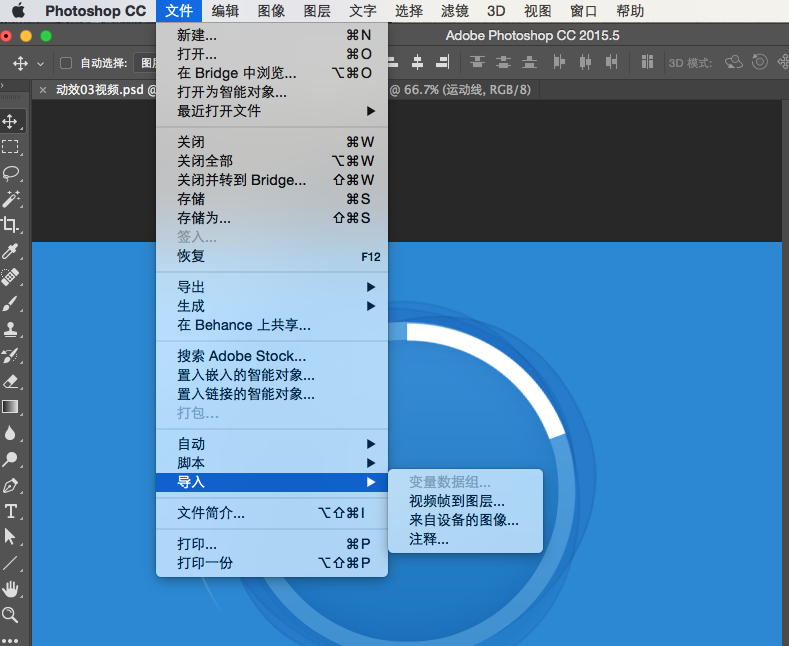This screenshot has width=789, height=646.
Task: Open the 窗口 menu
Action: coord(584,11)
